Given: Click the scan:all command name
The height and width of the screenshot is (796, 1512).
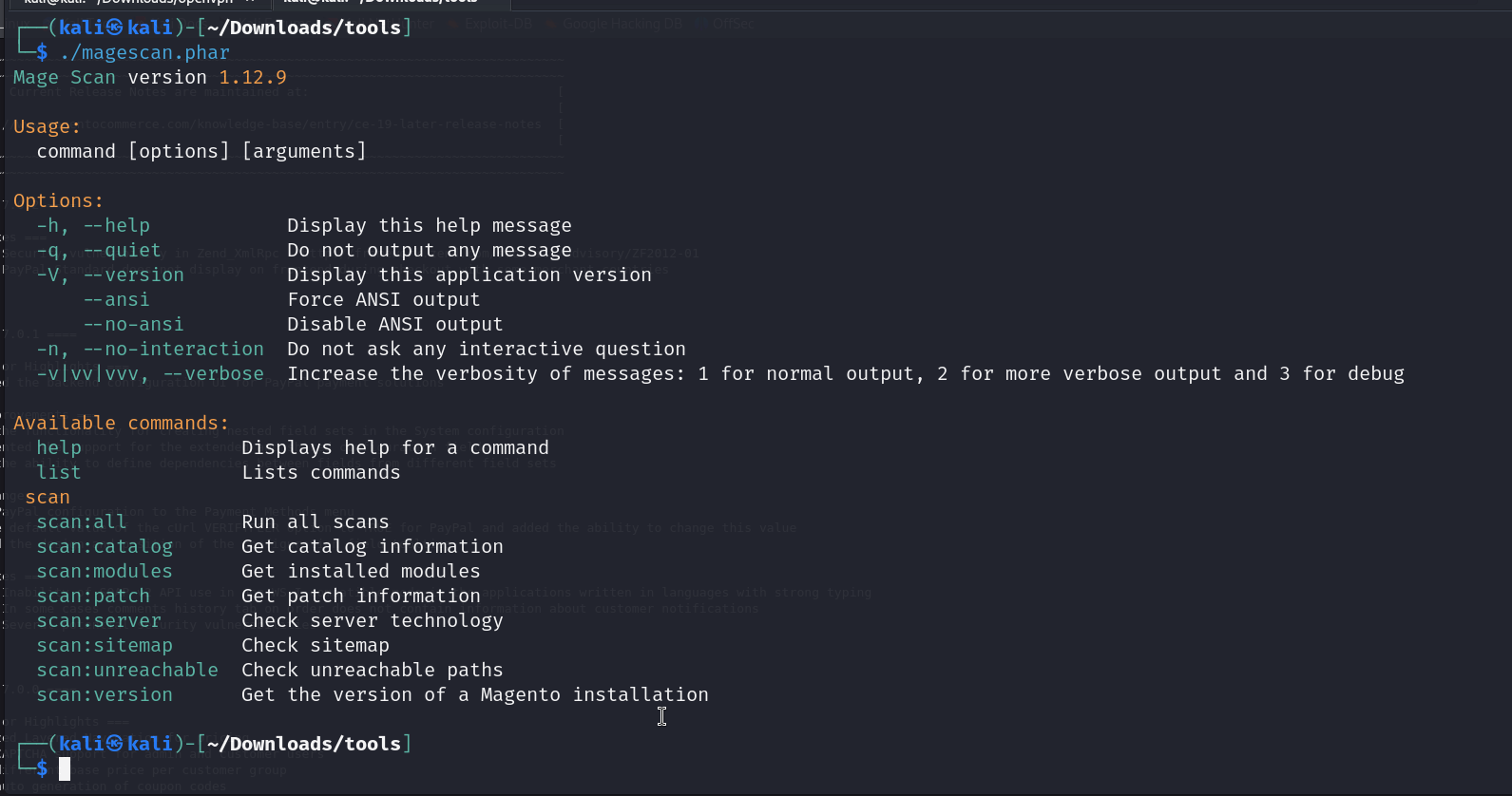Looking at the screenshot, I should click(x=81, y=522).
